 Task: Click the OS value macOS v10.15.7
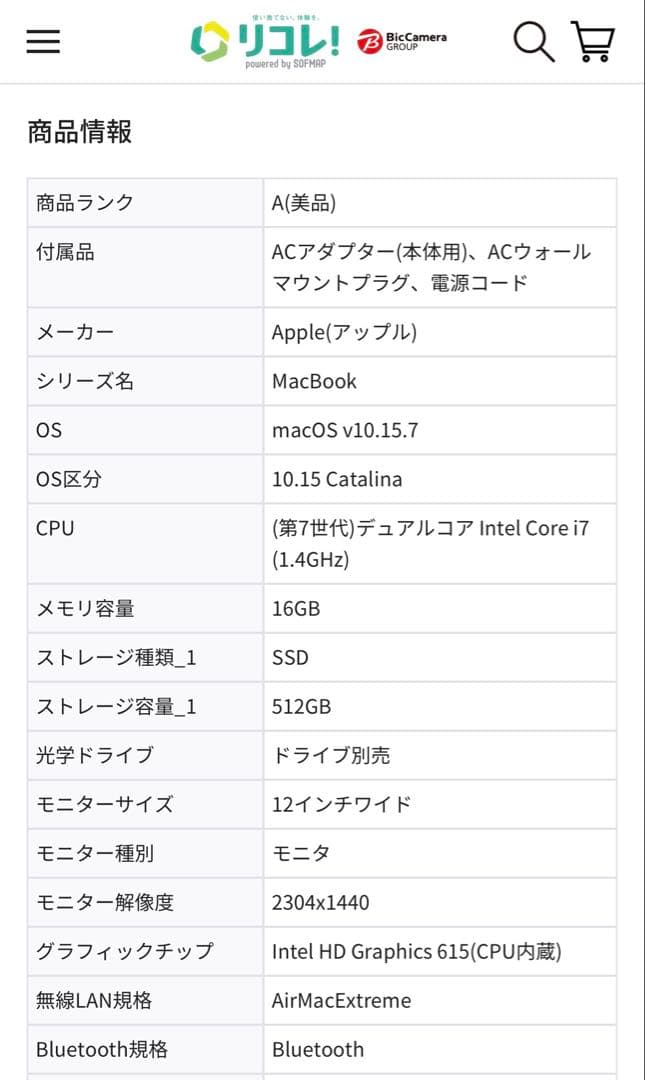tap(339, 430)
